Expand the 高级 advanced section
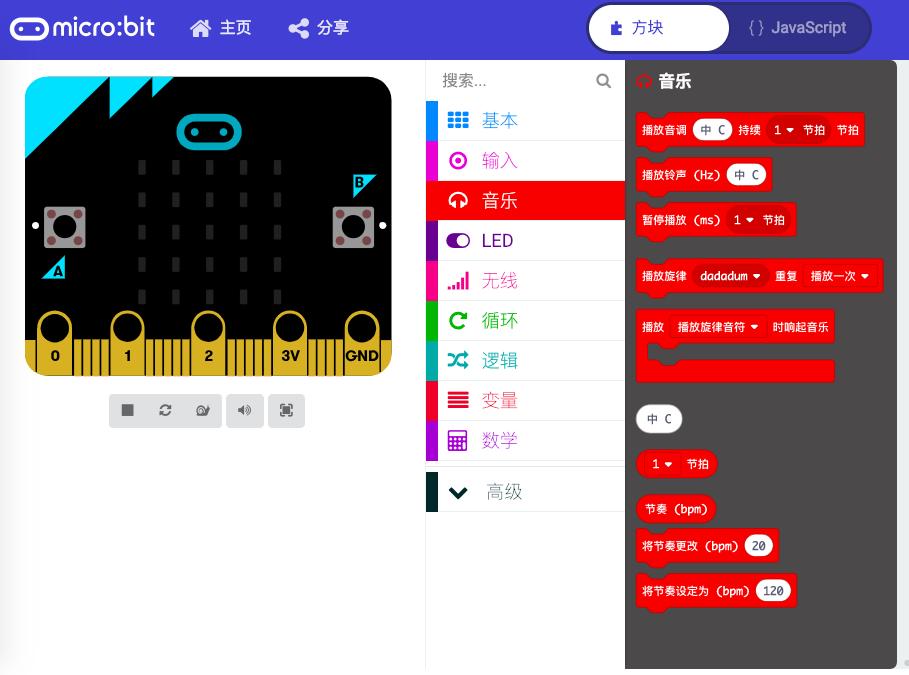The image size is (909, 675). click(525, 492)
